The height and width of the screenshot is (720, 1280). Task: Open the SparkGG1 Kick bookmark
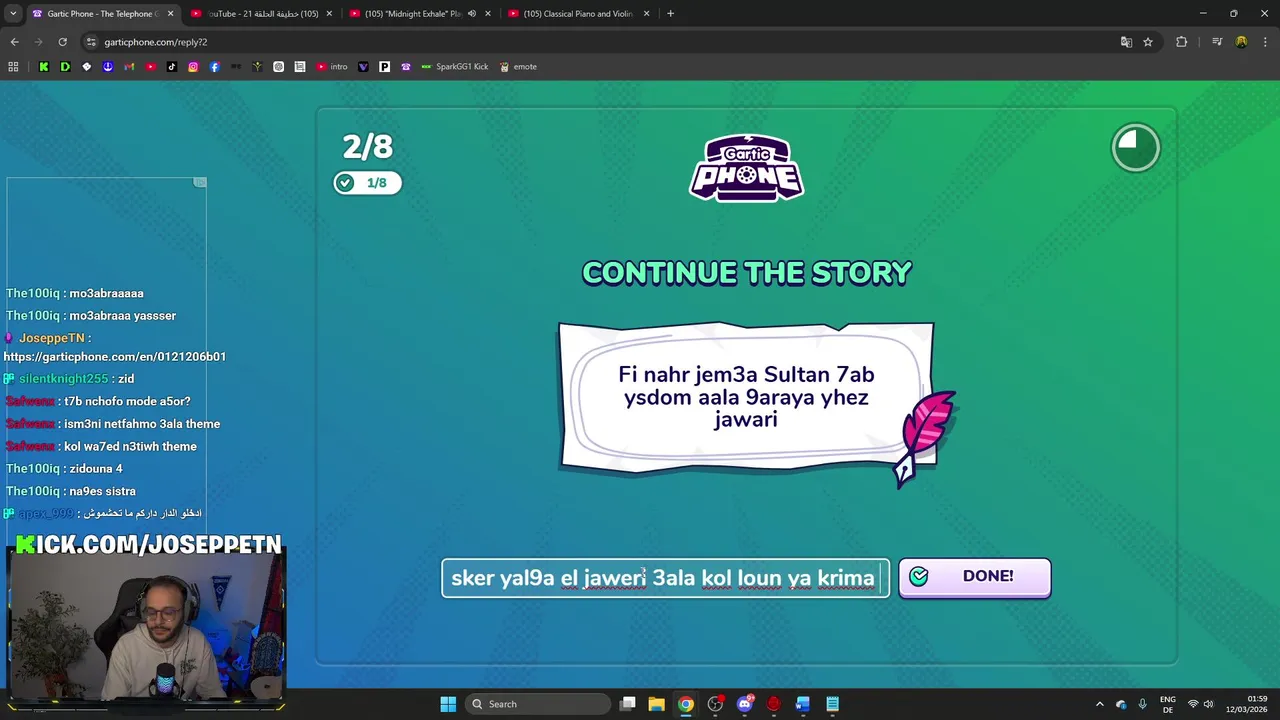[455, 67]
